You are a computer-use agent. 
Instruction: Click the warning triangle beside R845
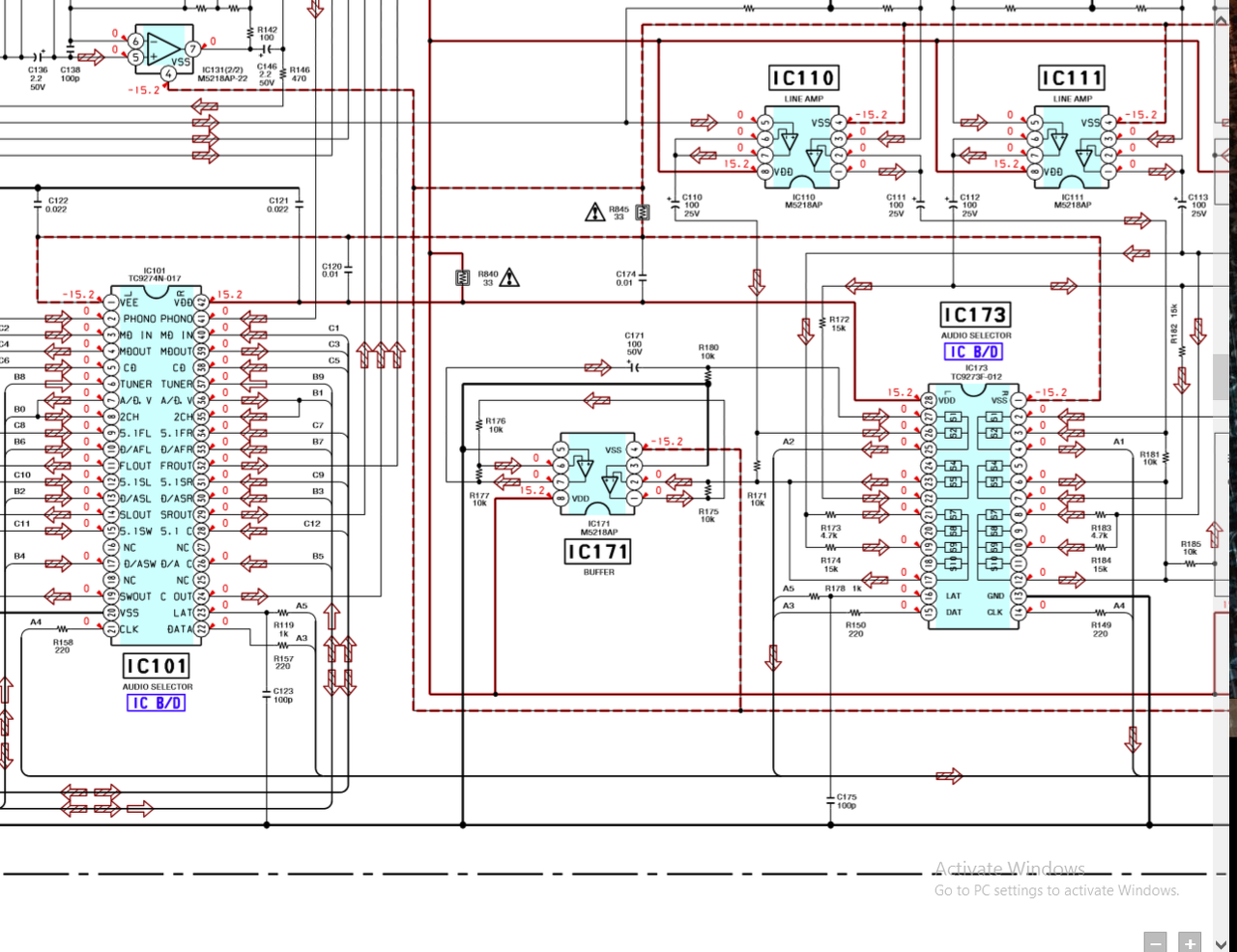(595, 212)
